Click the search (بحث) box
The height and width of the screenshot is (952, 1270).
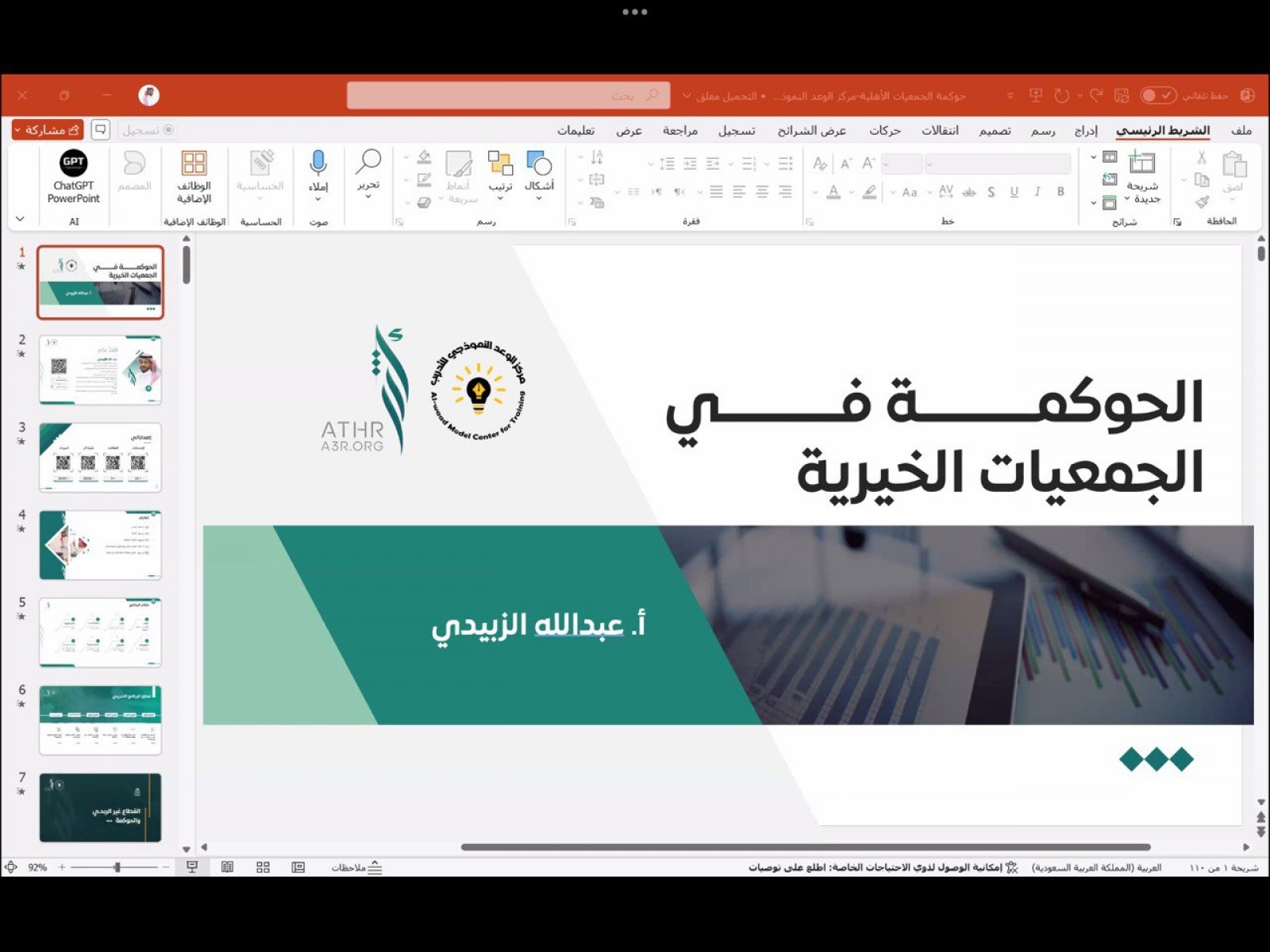tap(508, 95)
